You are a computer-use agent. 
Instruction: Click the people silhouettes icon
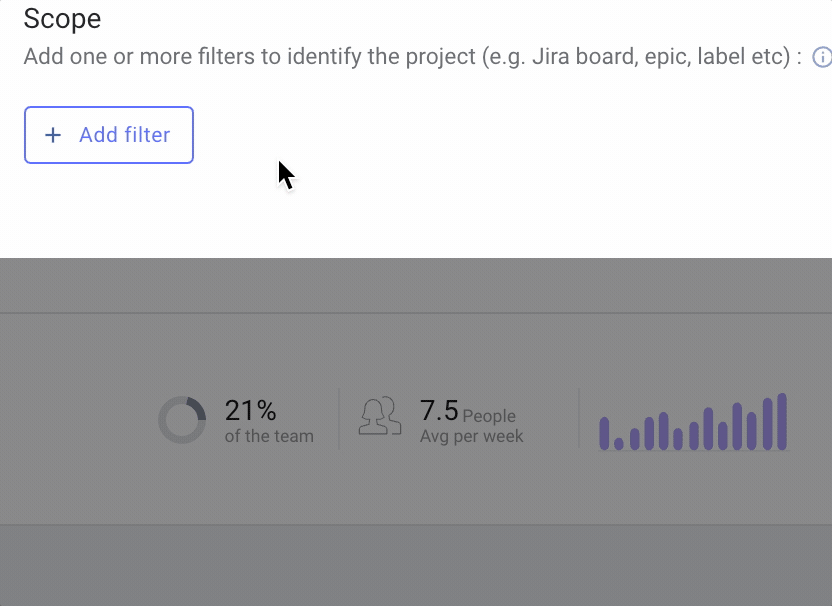tap(380, 416)
